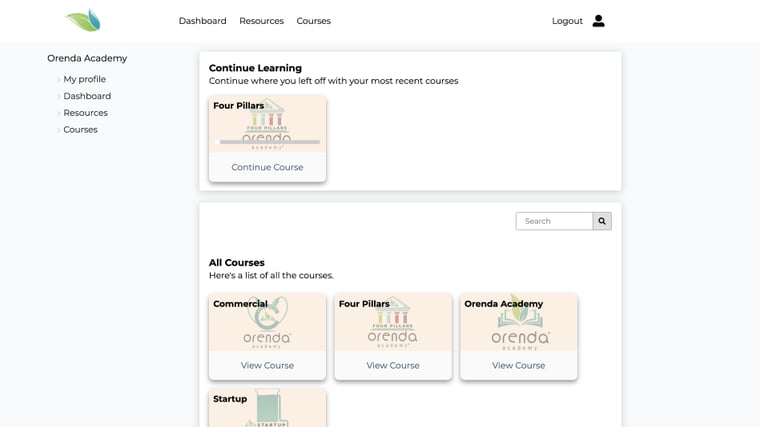This screenshot has width=760, height=427.
Task: View Course for Four Pillars in All Courses
Action: point(393,366)
